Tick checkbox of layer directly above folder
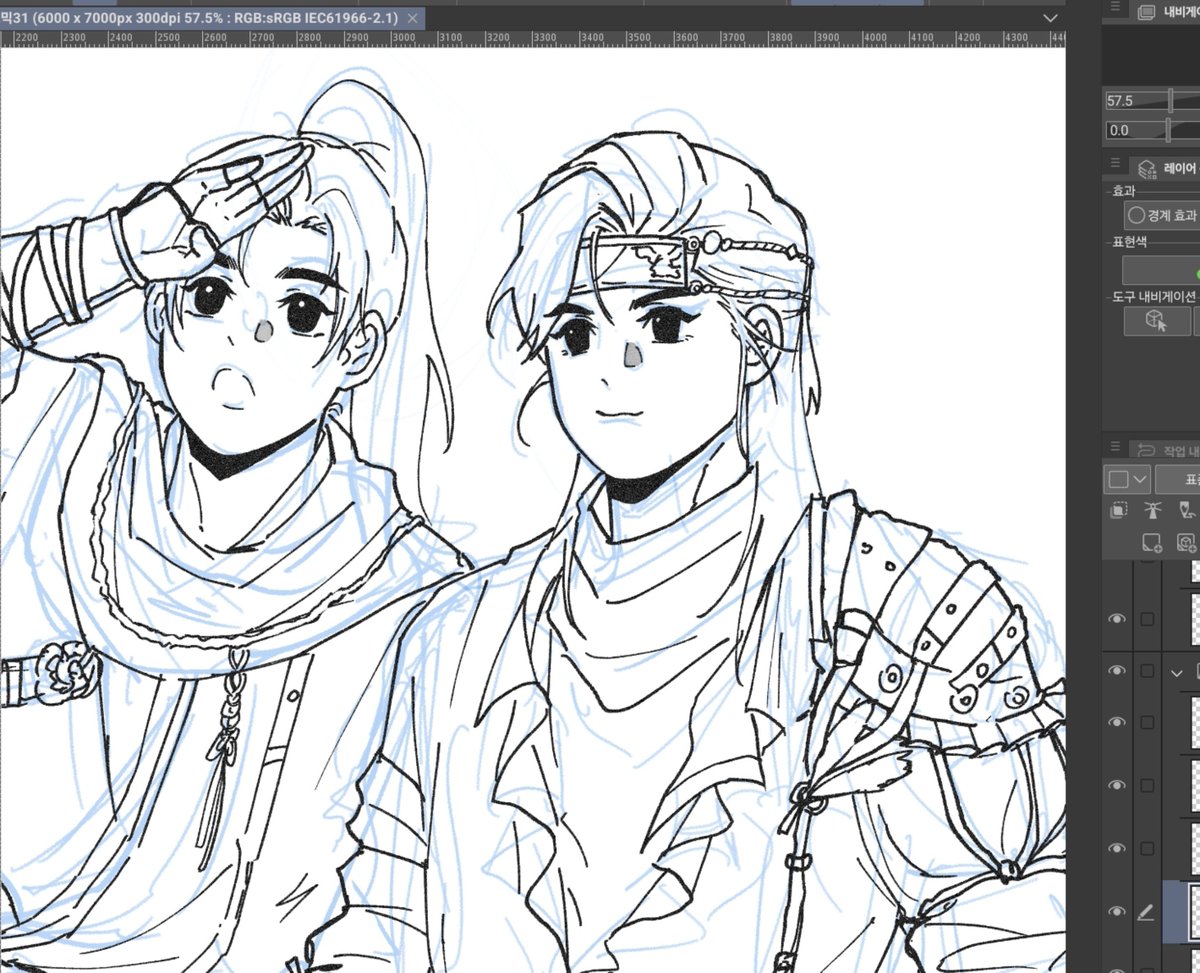 tap(1147, 619)
